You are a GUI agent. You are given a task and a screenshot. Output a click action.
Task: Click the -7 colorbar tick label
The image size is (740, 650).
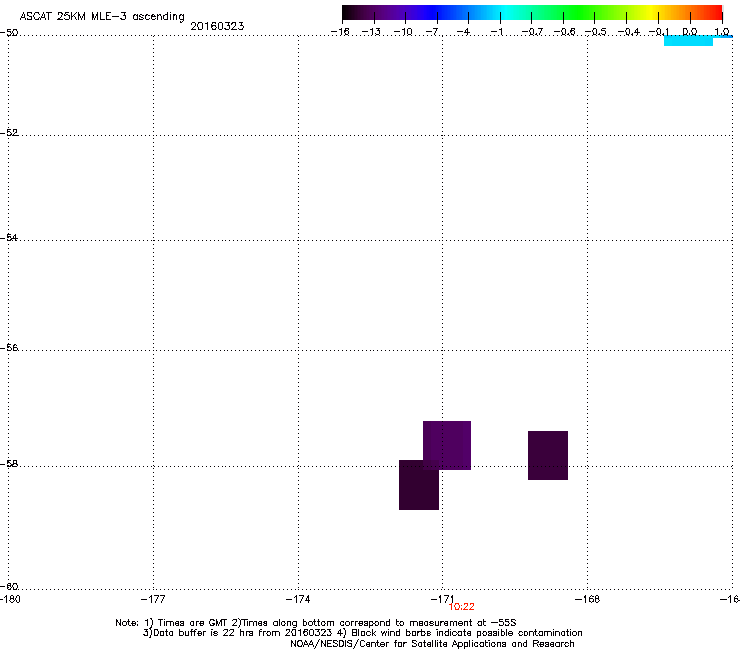pos(432,32)
